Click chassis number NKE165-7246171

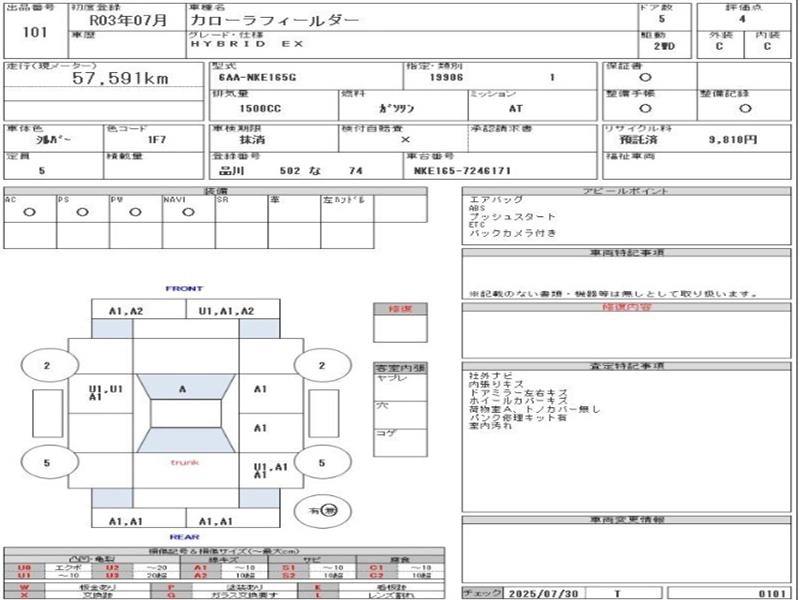(462, 171)
